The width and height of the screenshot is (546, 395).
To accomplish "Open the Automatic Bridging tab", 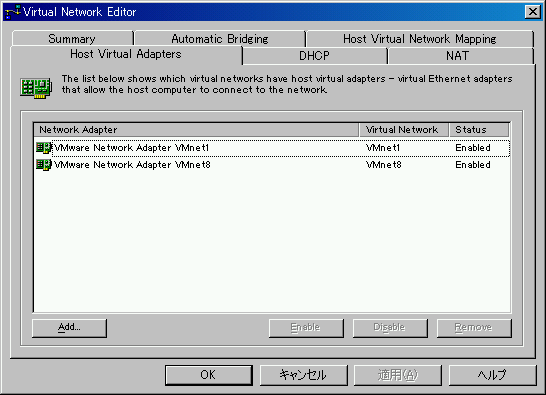I will [220, 39].
